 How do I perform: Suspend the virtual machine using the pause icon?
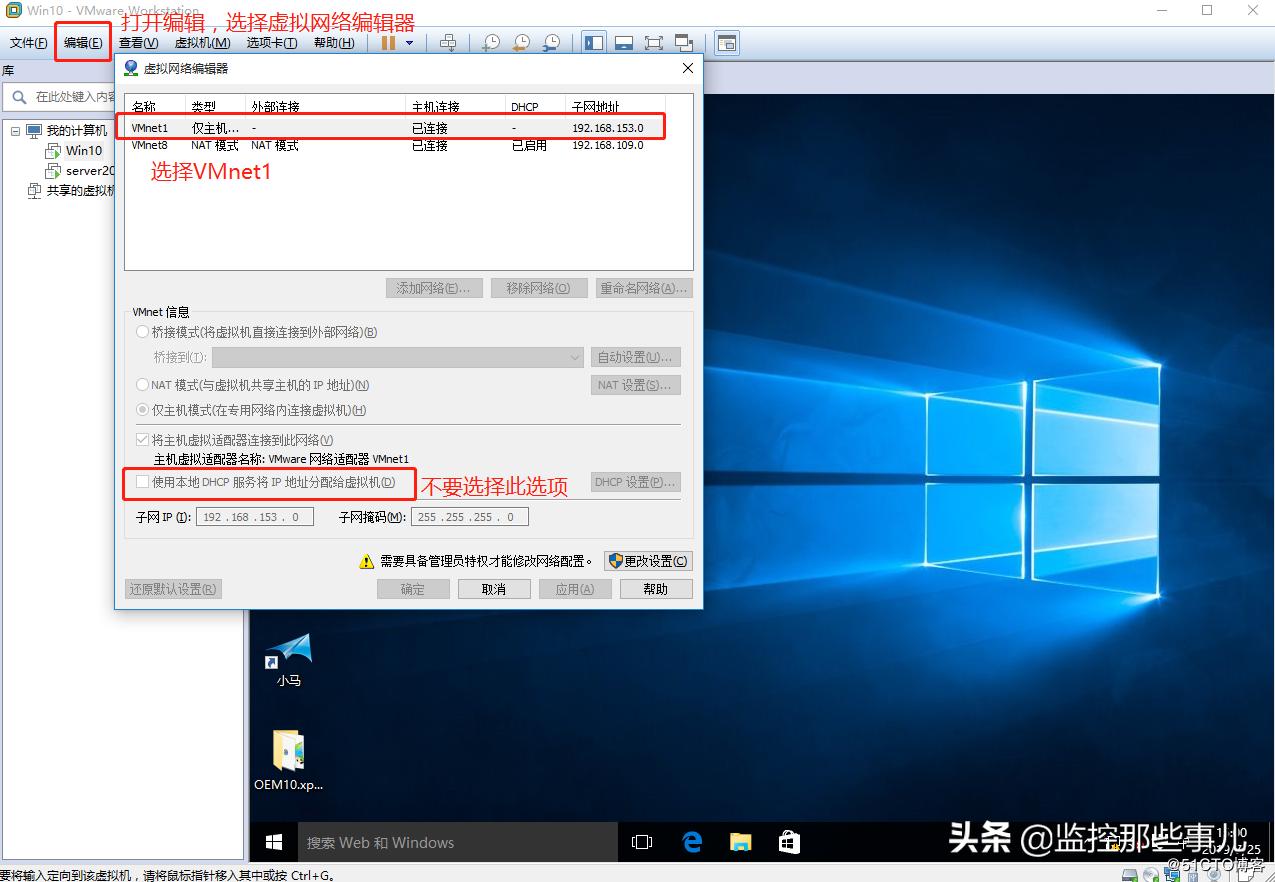(x=389, y=42)
